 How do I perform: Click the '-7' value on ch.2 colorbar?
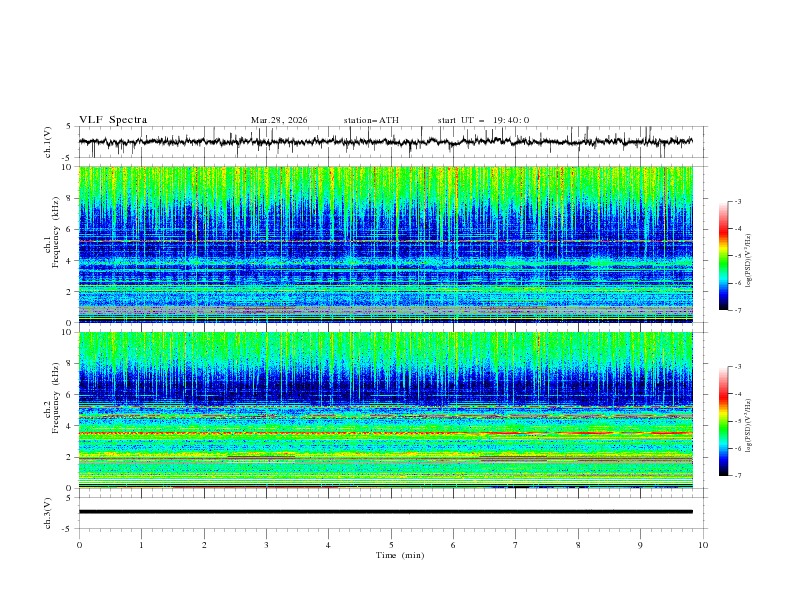[x=738, y=475]
